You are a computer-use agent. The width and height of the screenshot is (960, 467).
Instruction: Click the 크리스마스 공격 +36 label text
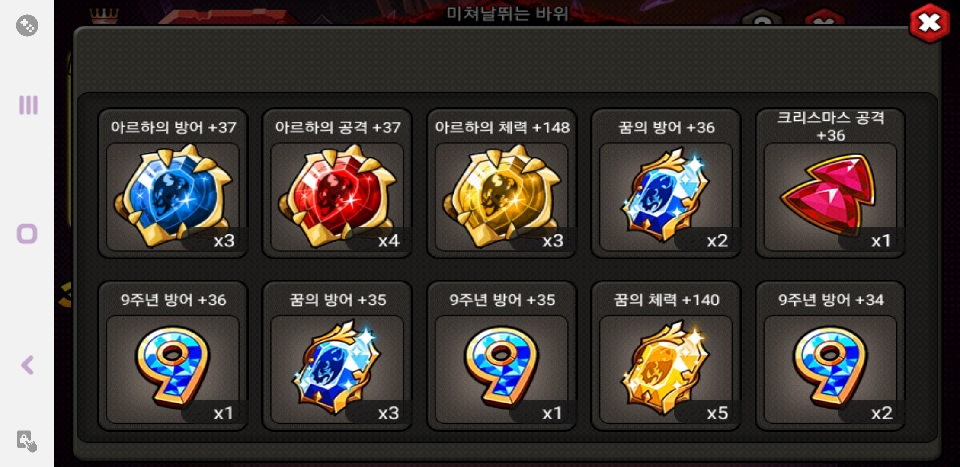tap(831, 126)
